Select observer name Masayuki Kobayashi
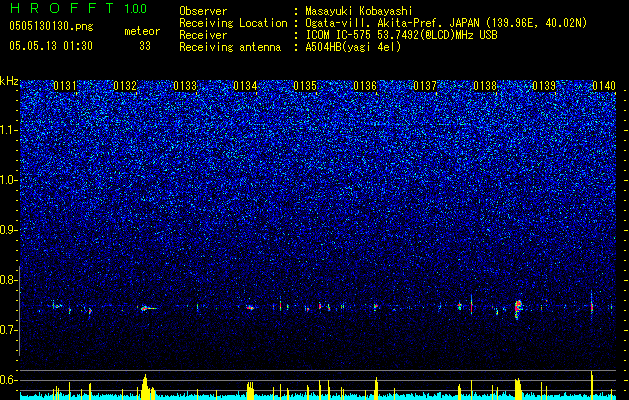This screenshot has width=629, height=400. coord(359,11)
